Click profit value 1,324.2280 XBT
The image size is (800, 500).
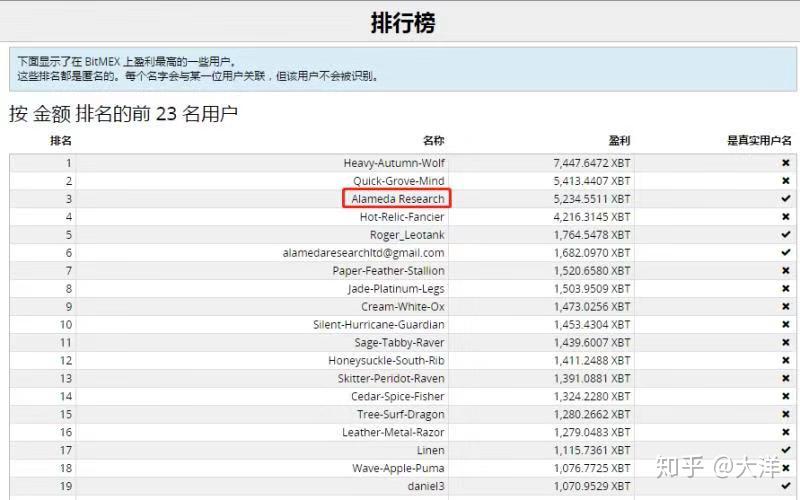592,396
